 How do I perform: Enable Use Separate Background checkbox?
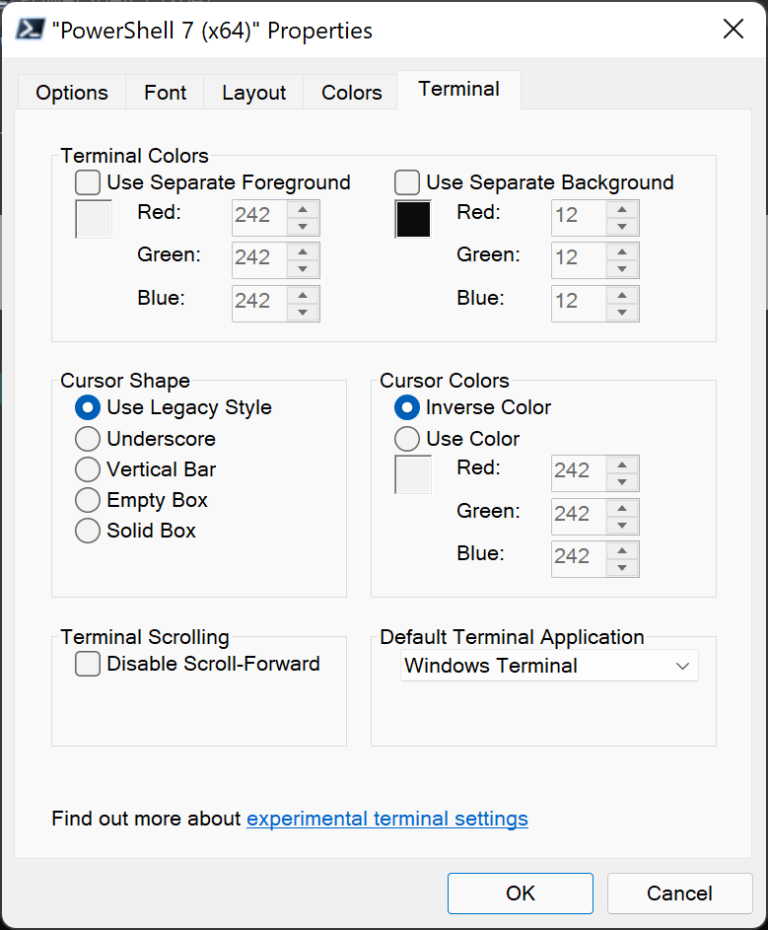click(x=407, y=182)
